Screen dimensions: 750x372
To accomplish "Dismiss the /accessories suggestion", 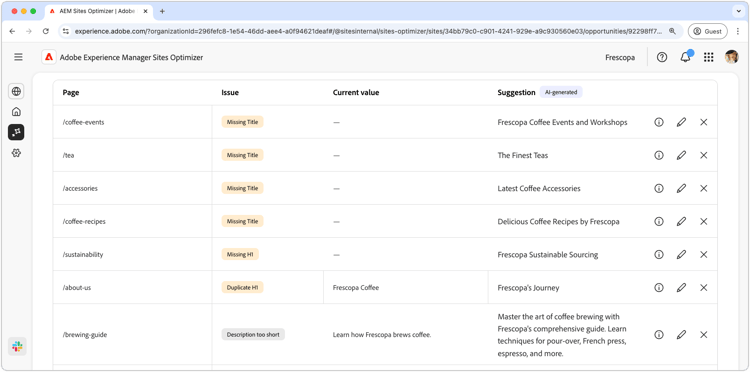I will (x=704, y=188).
